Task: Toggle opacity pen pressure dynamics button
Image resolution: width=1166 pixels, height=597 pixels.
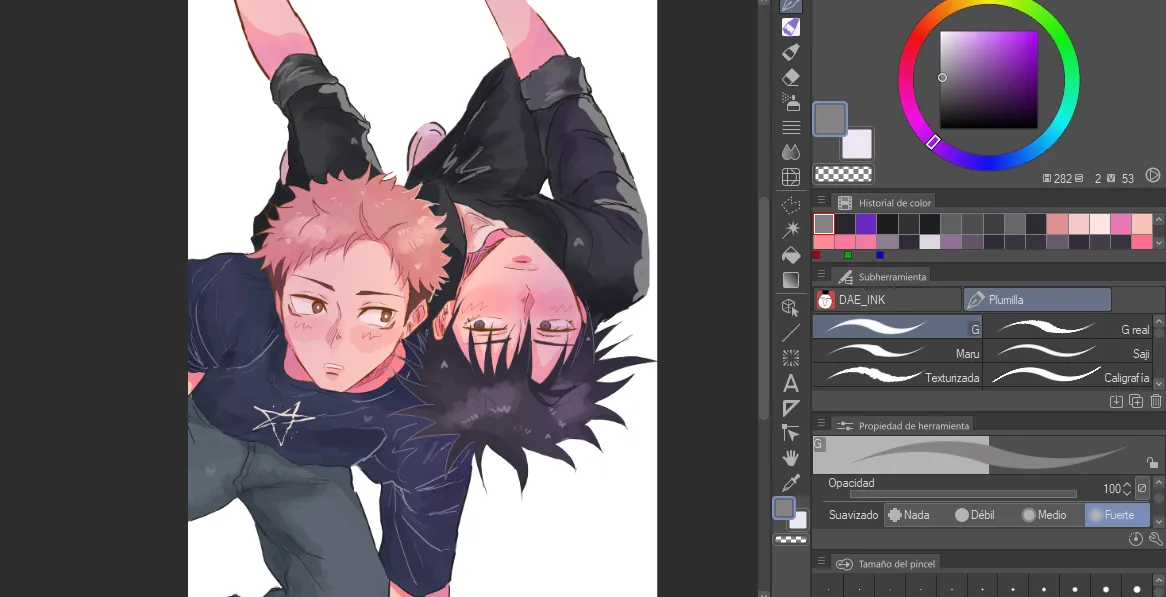Action: pos(1142,488)
